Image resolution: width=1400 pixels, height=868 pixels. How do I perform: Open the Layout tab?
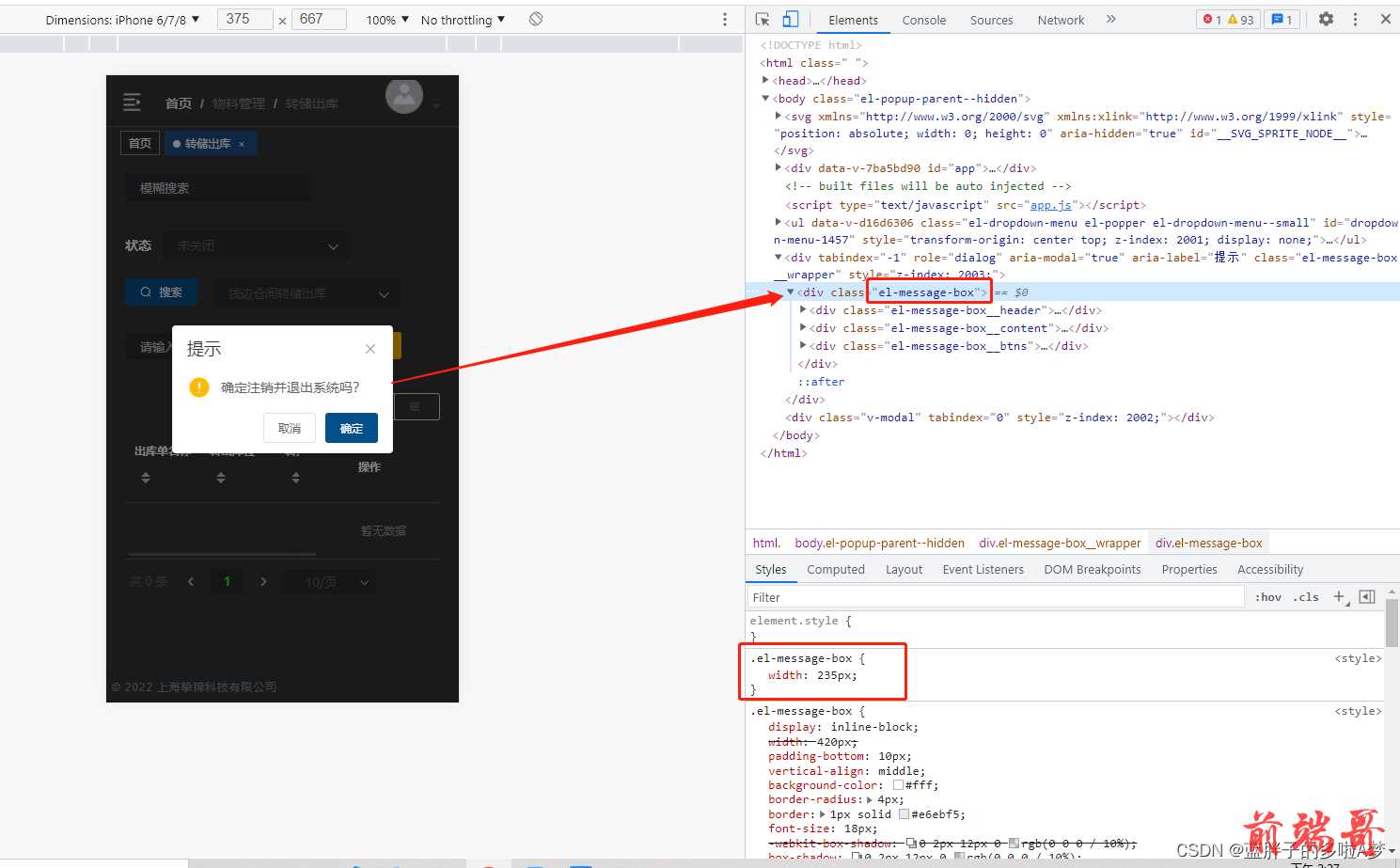(x=904, y=569)
